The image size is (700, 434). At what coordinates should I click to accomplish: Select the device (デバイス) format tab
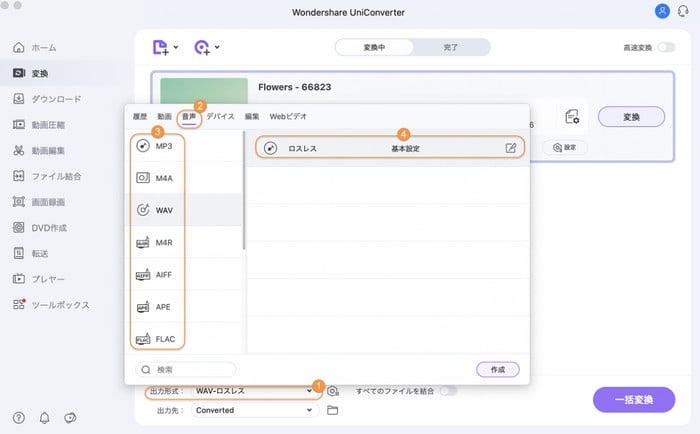220,117
